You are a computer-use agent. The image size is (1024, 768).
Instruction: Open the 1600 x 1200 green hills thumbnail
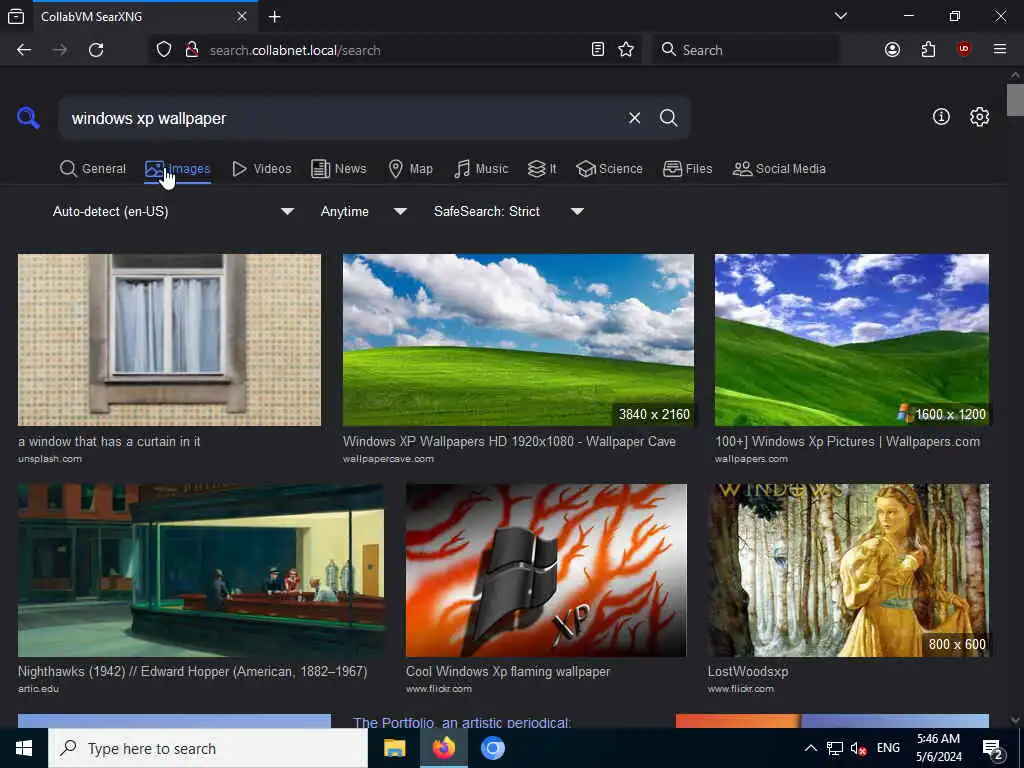[852, 340]
